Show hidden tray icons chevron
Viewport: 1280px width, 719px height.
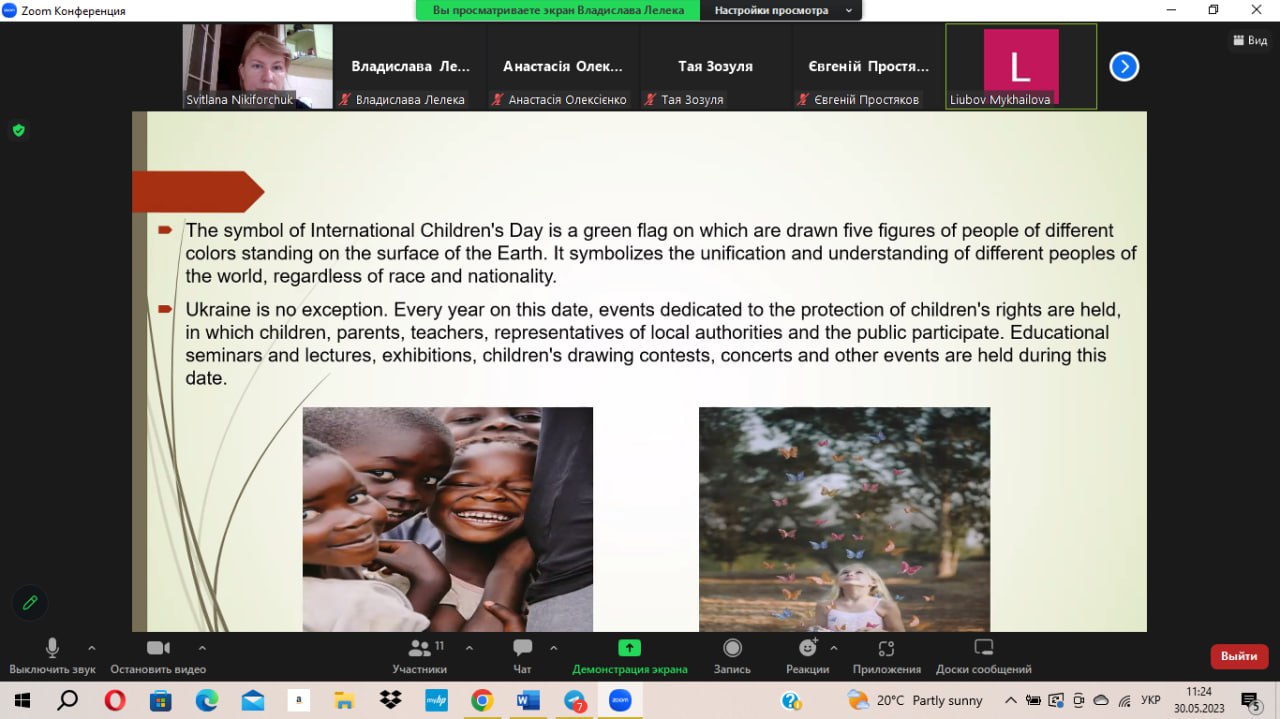1011,700
